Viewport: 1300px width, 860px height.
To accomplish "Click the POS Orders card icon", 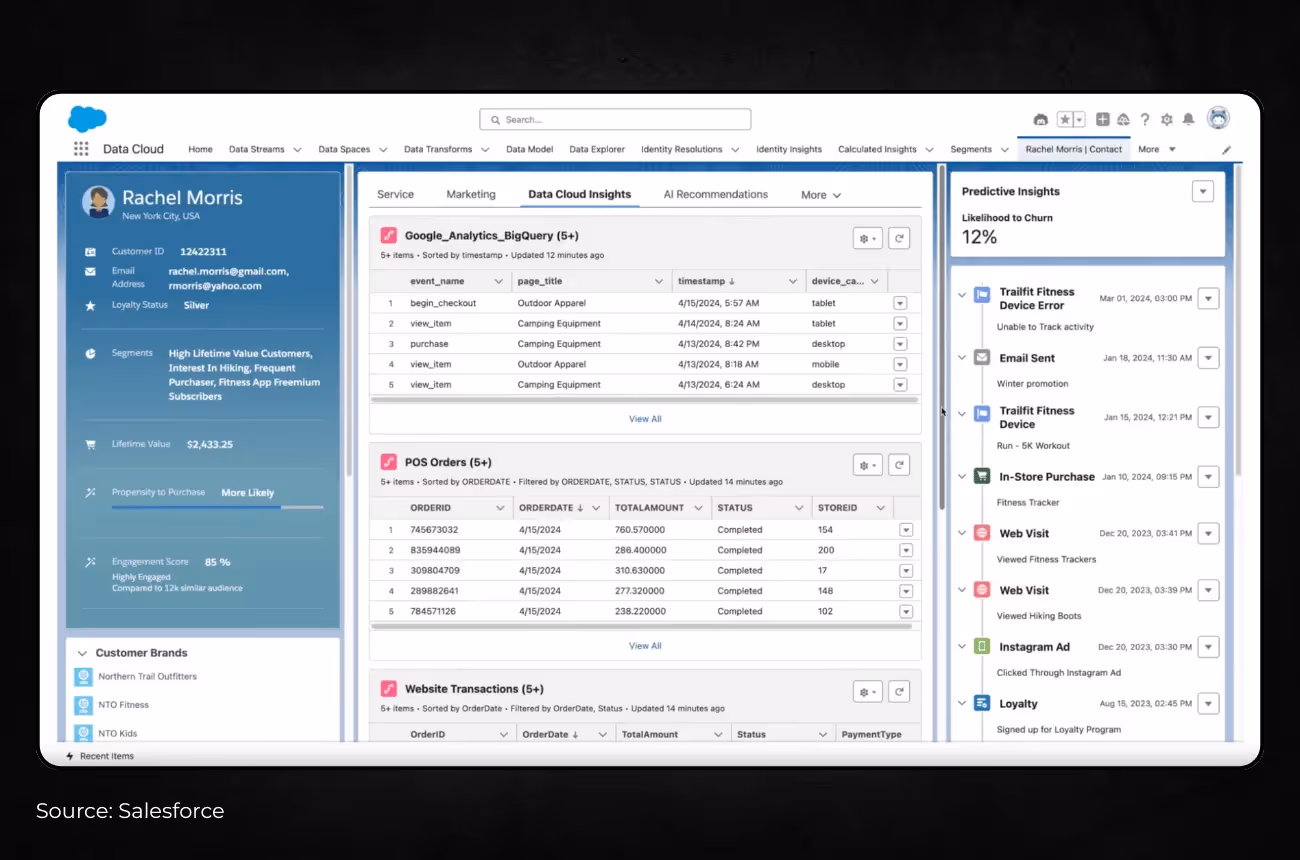I will pos(389,462).
